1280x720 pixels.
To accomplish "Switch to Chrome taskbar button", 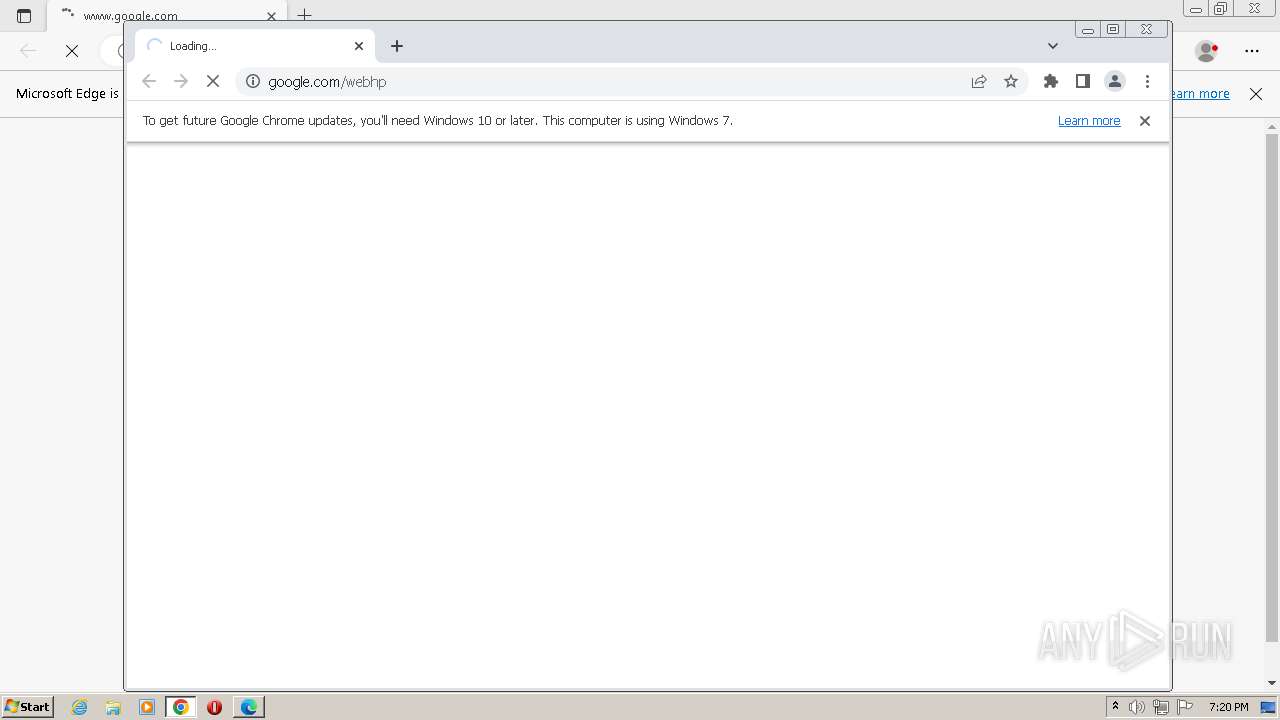I will coord(181,707).
